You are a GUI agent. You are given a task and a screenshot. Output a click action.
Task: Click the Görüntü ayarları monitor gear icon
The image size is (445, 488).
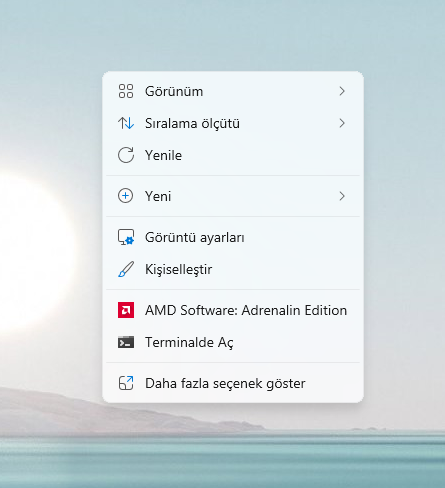(126, 237)
